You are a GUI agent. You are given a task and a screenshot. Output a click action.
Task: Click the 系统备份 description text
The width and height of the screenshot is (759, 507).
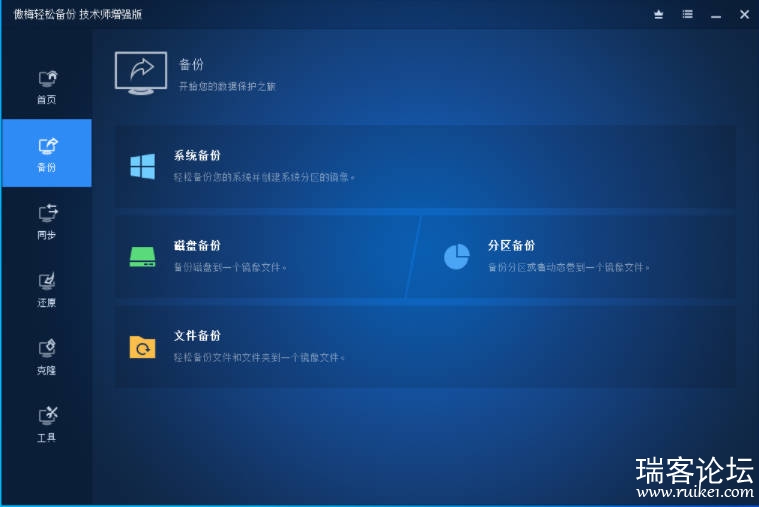click(264, 177)
